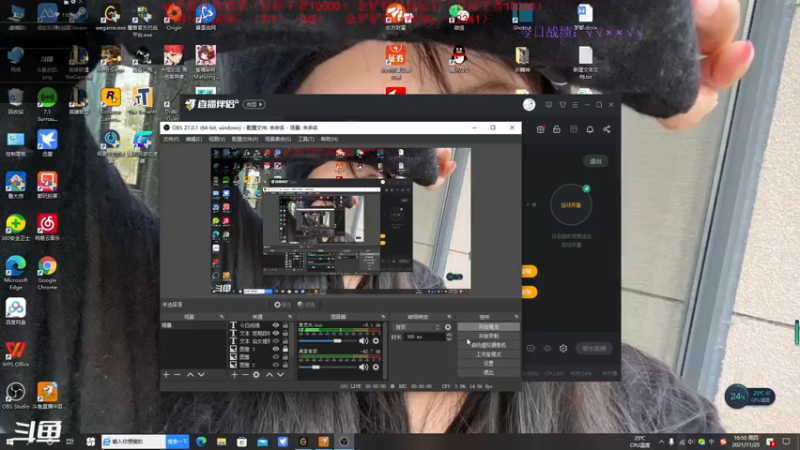Mute the desktop audio channel

click(363, 367)
